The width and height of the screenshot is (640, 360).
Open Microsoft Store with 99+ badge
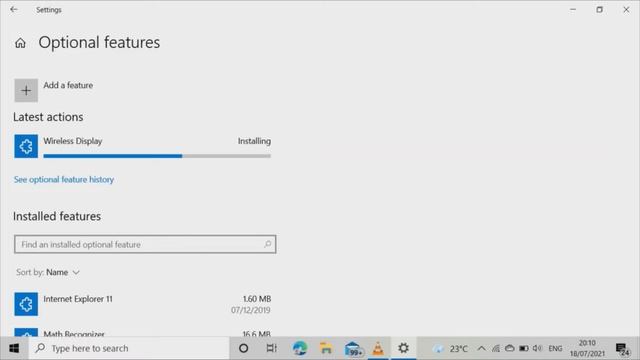point(353,349)
